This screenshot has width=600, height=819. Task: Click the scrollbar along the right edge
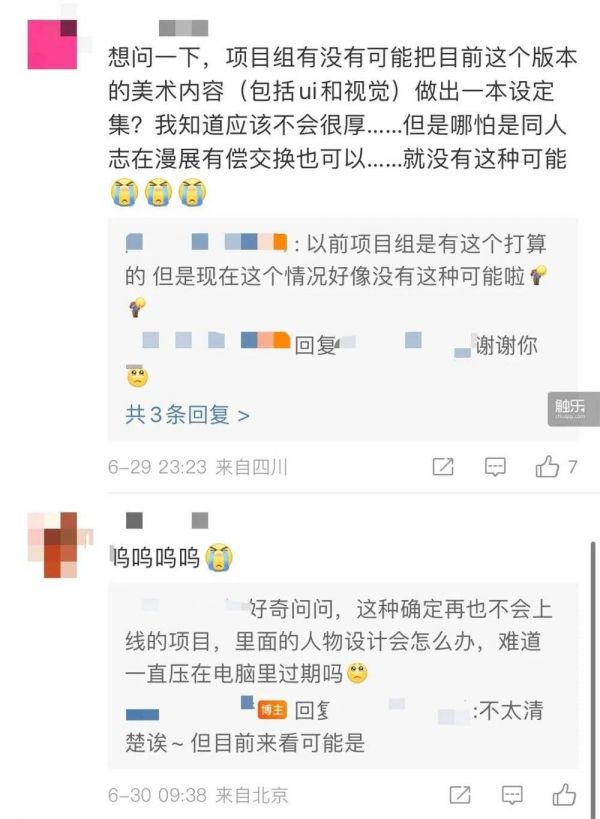pyautogui.click(x=593, y=679)
